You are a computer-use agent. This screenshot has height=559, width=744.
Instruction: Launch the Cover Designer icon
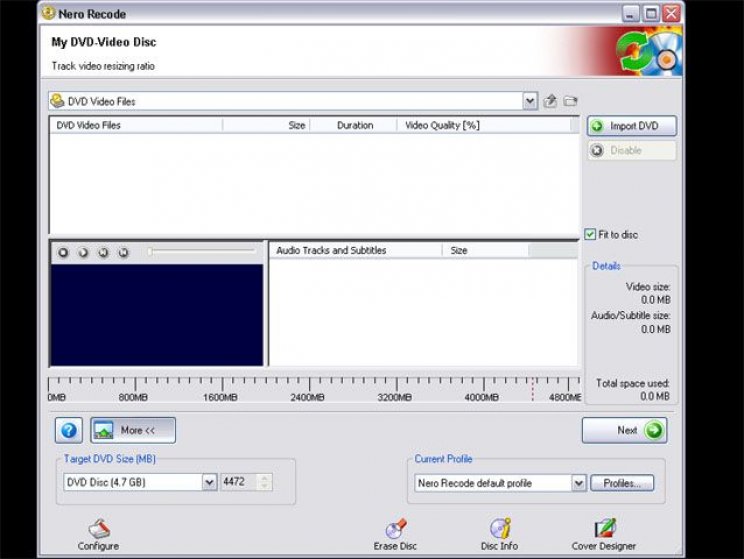604,535
